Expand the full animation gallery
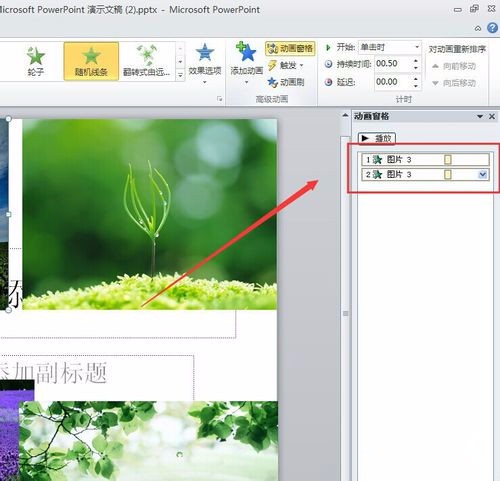This screenshot has height=481, width=500. tap(180, 75)
